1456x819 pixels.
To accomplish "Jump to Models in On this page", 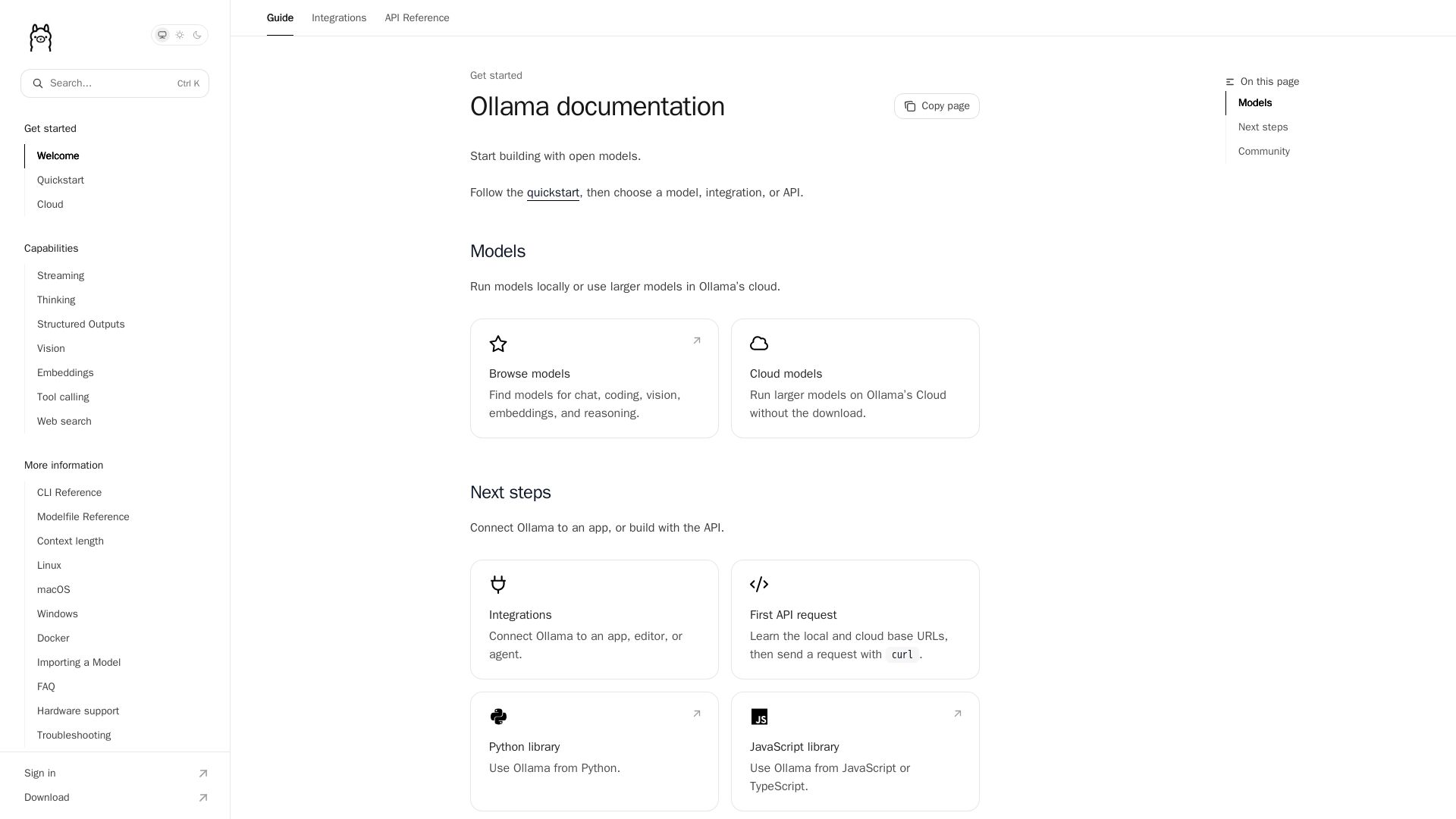I will coord(1255,103).
